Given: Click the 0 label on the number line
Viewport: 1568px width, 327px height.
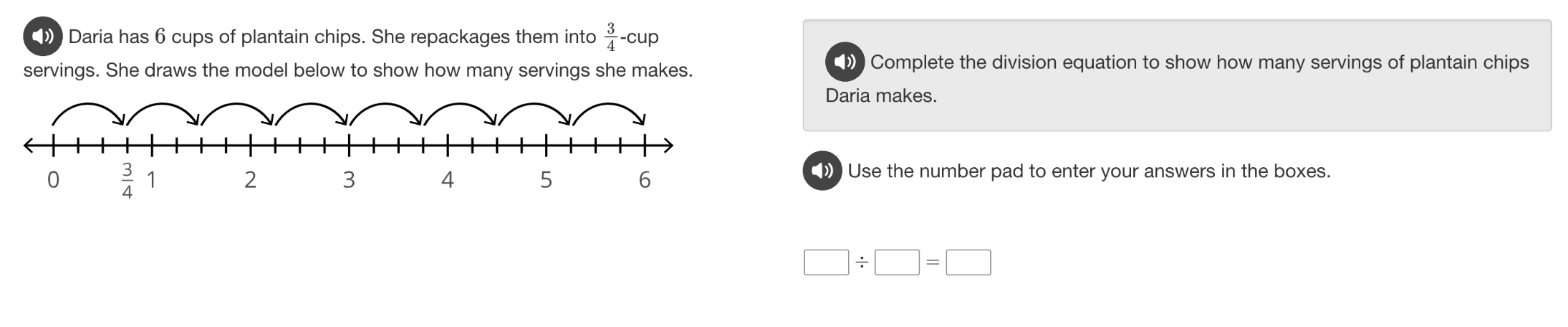Looking at the screenshot, I should (x=53, y=179).
